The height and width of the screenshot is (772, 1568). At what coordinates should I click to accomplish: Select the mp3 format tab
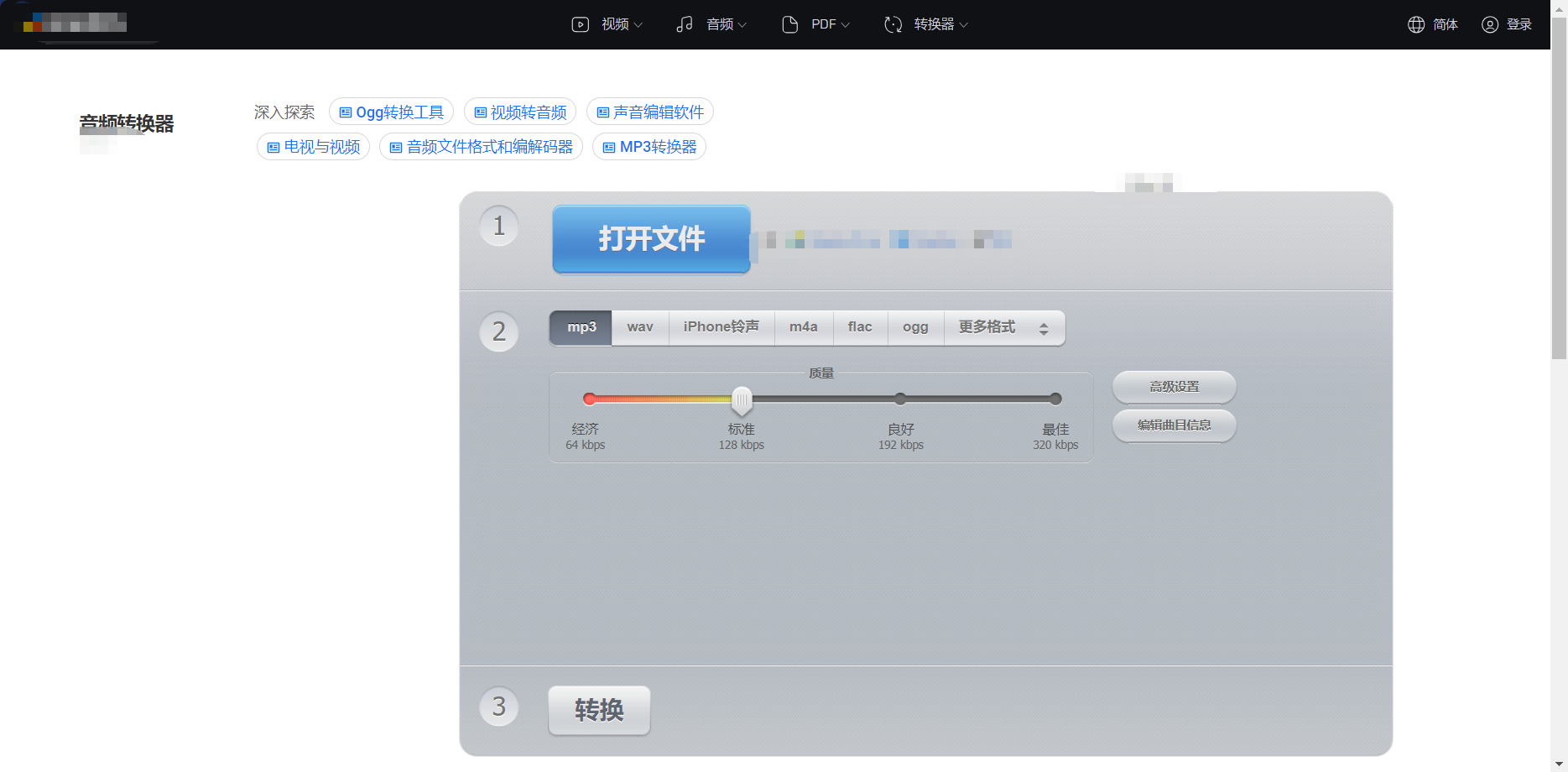click(x=581, y=327)
